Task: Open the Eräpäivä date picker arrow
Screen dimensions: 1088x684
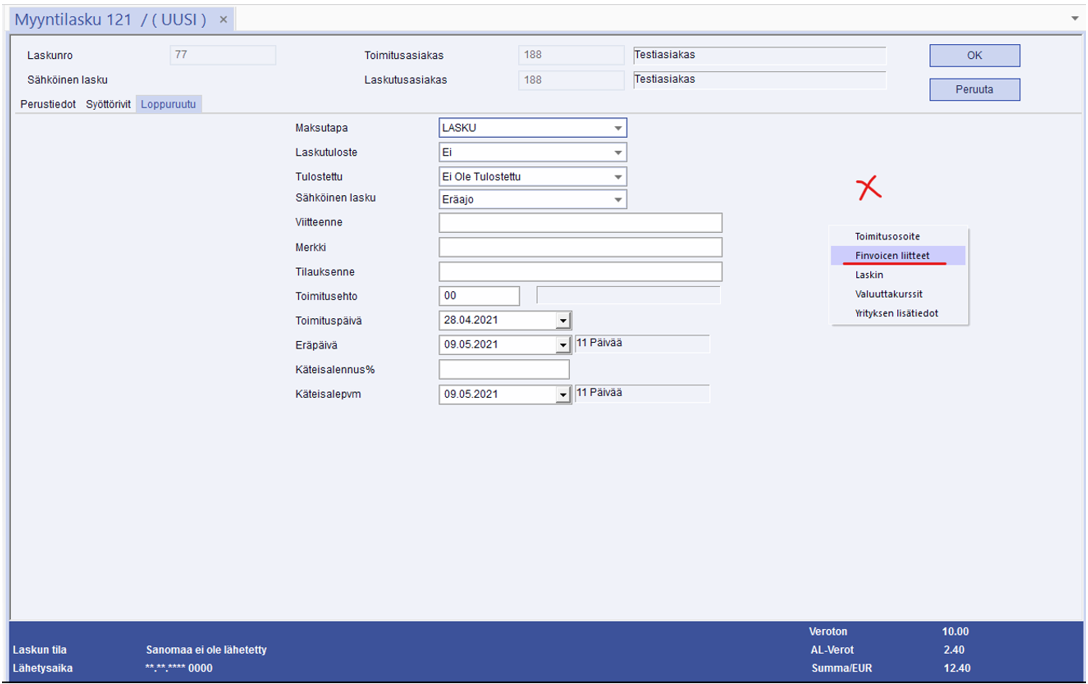Action: [x=563, y=345]
